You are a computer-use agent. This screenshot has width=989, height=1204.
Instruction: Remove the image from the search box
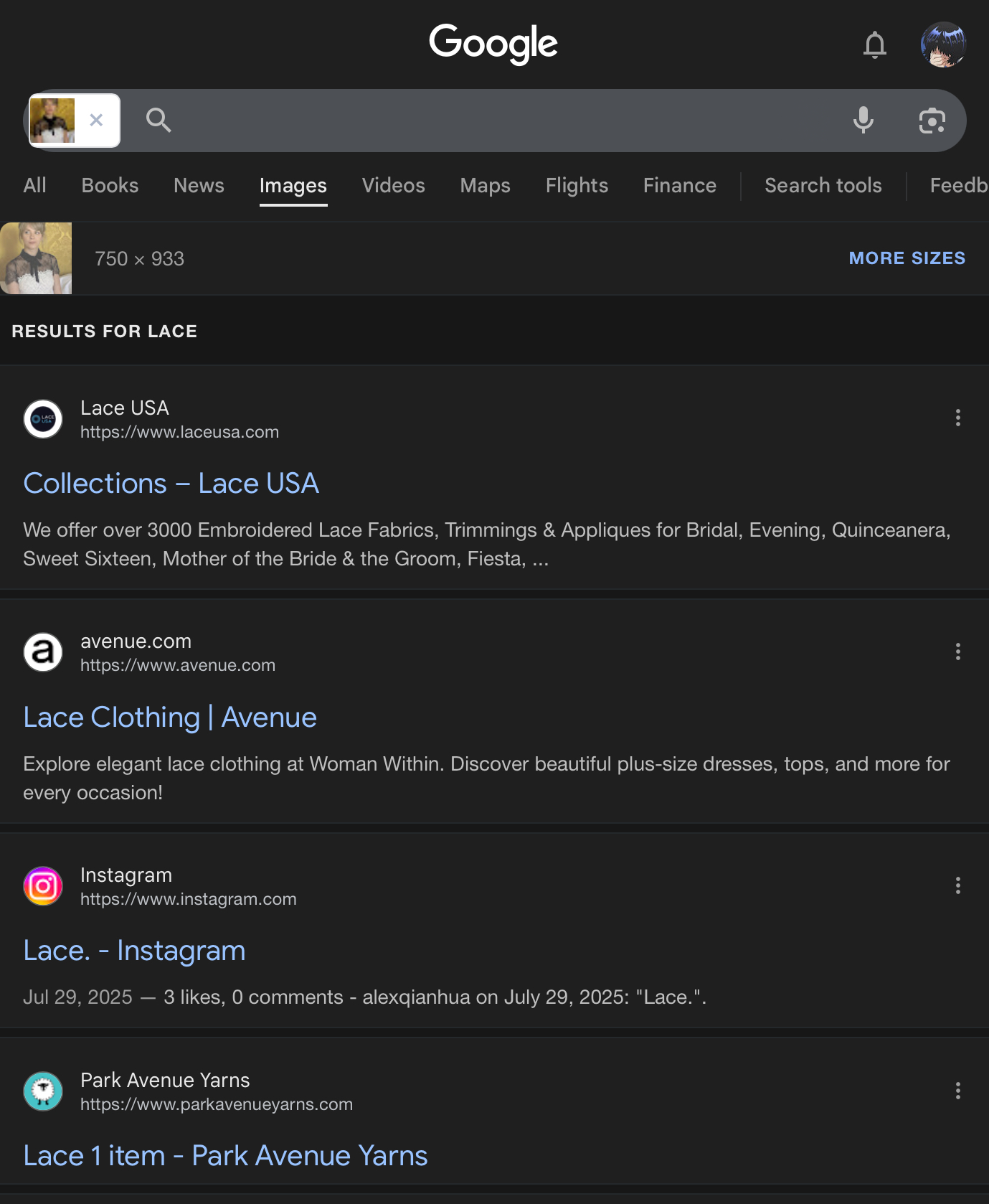pos(96,120)
